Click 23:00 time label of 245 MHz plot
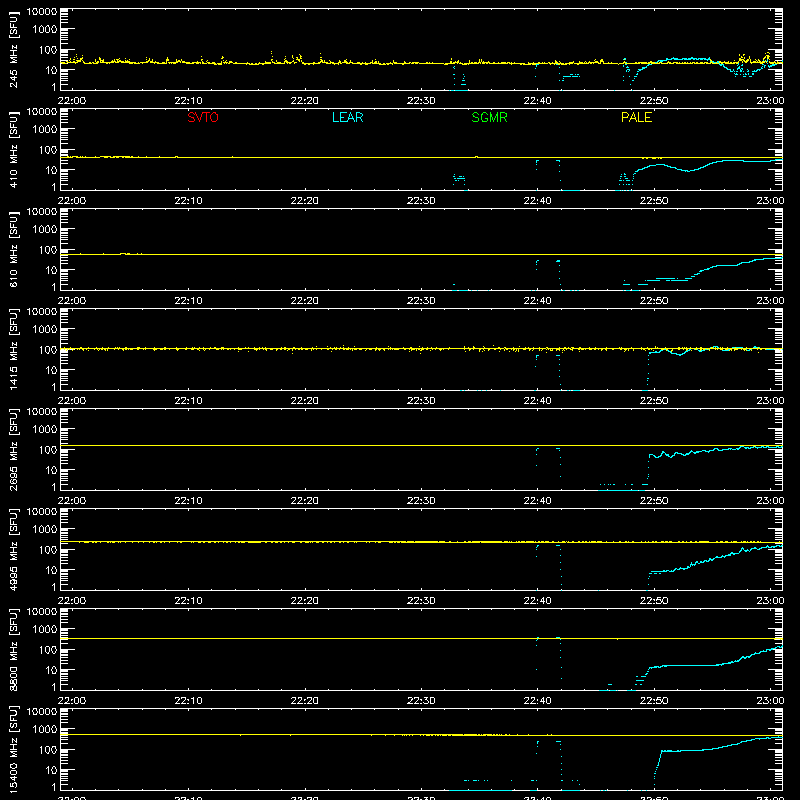Viewport: 800px width, 800px height. point(770,101)
